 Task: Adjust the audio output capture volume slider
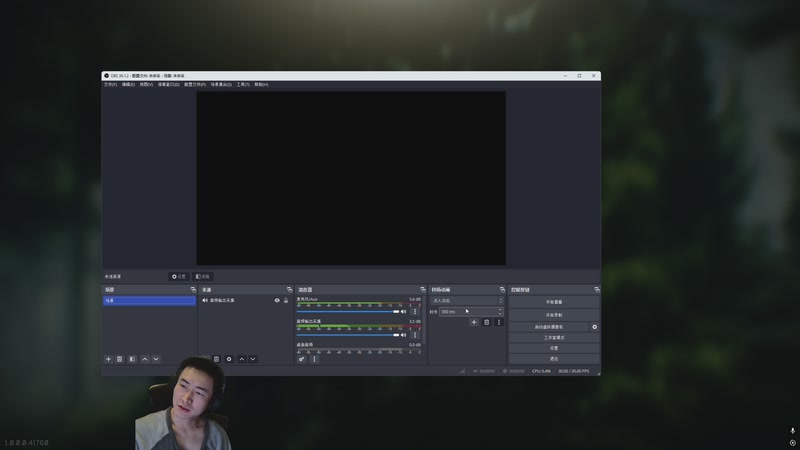pos(348,335)
